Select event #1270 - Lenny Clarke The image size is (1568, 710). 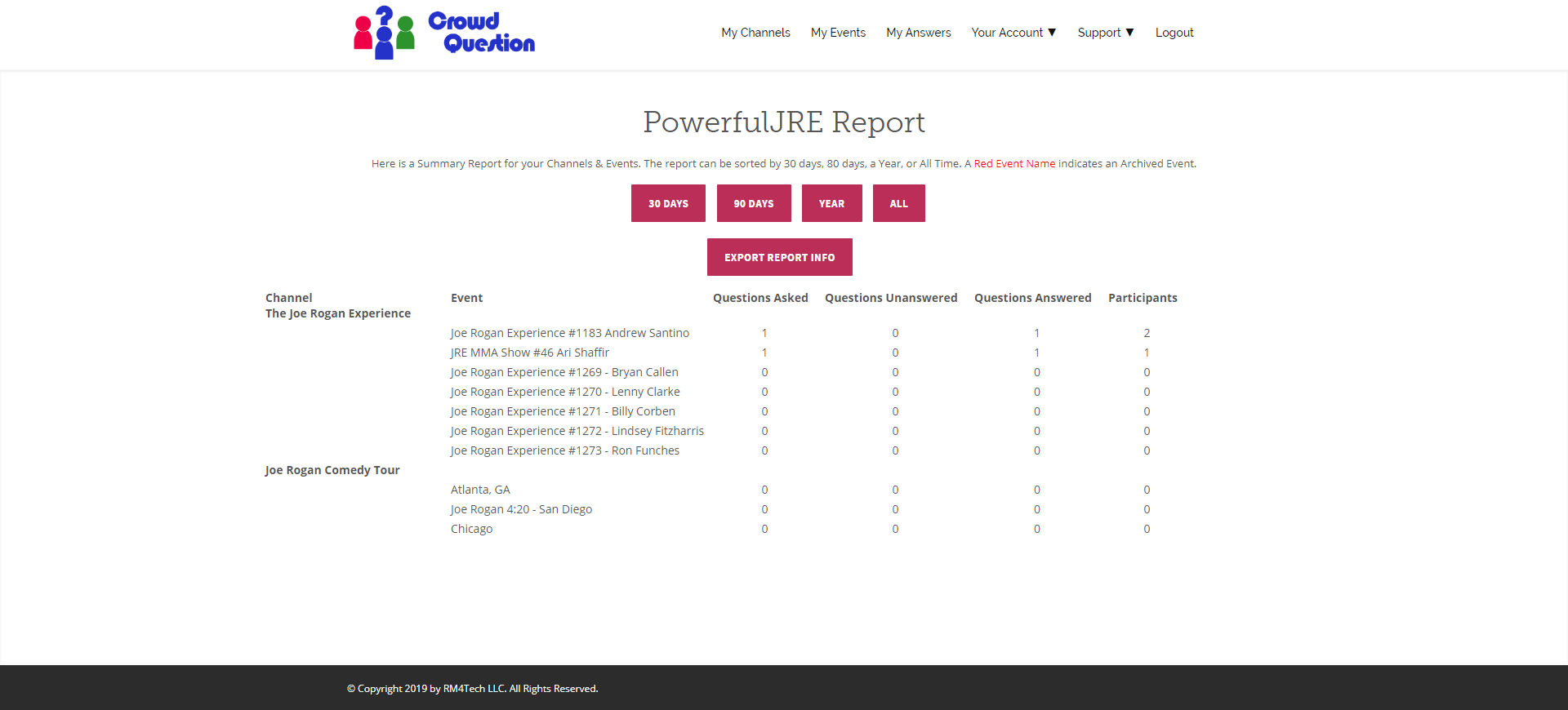565,392
